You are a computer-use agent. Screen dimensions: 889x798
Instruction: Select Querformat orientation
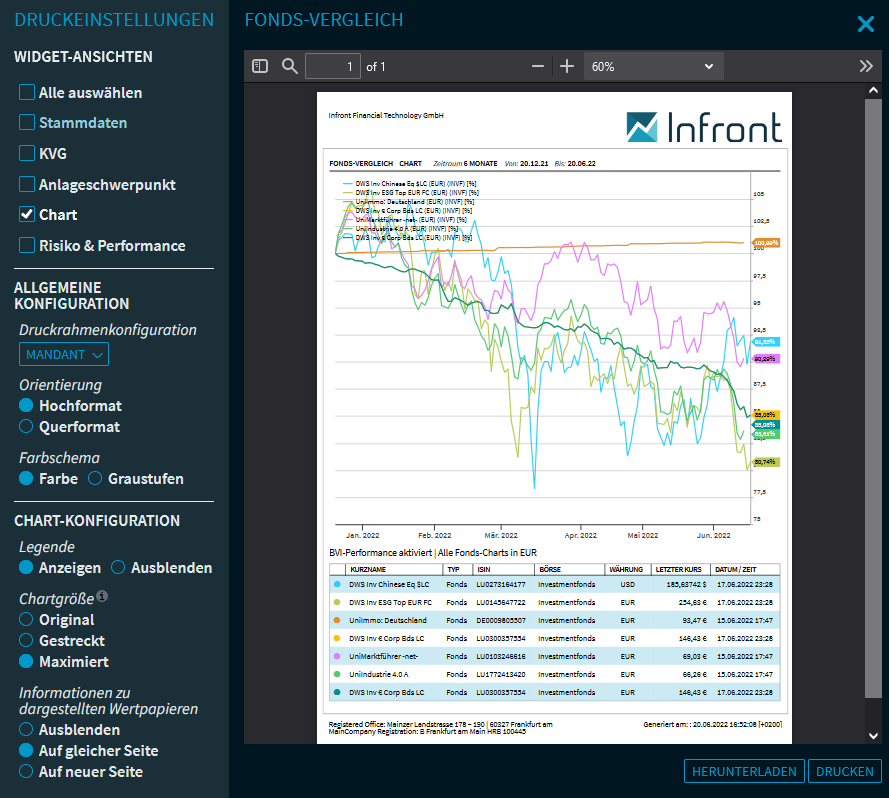click(x=27, y=427)
